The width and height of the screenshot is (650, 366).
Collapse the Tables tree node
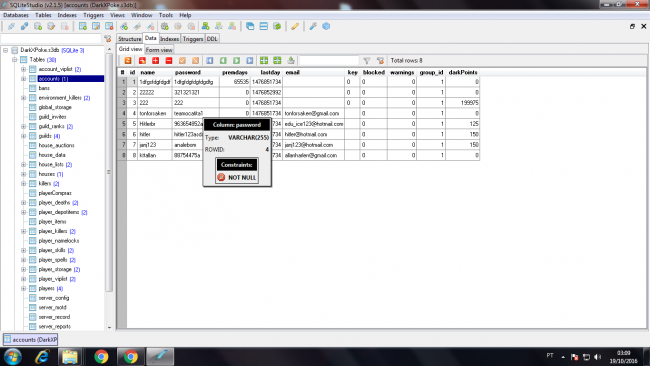point(15,60)
